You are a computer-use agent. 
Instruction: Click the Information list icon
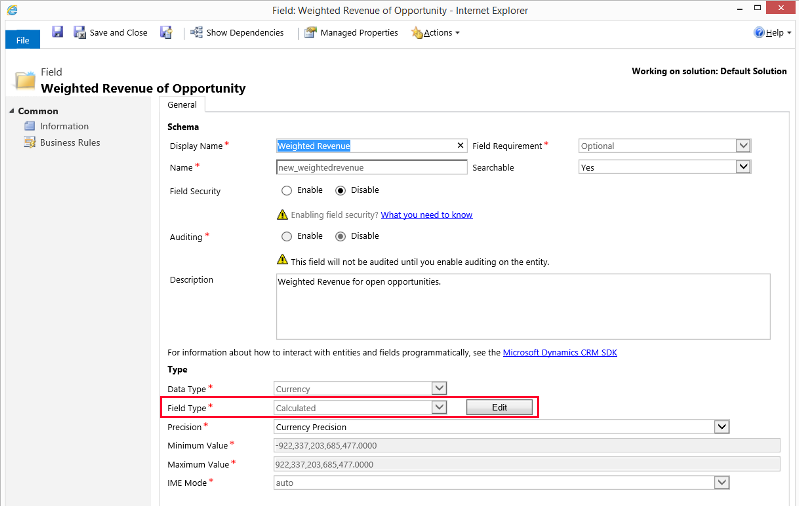pyautogui.click(x=30, y=126)
